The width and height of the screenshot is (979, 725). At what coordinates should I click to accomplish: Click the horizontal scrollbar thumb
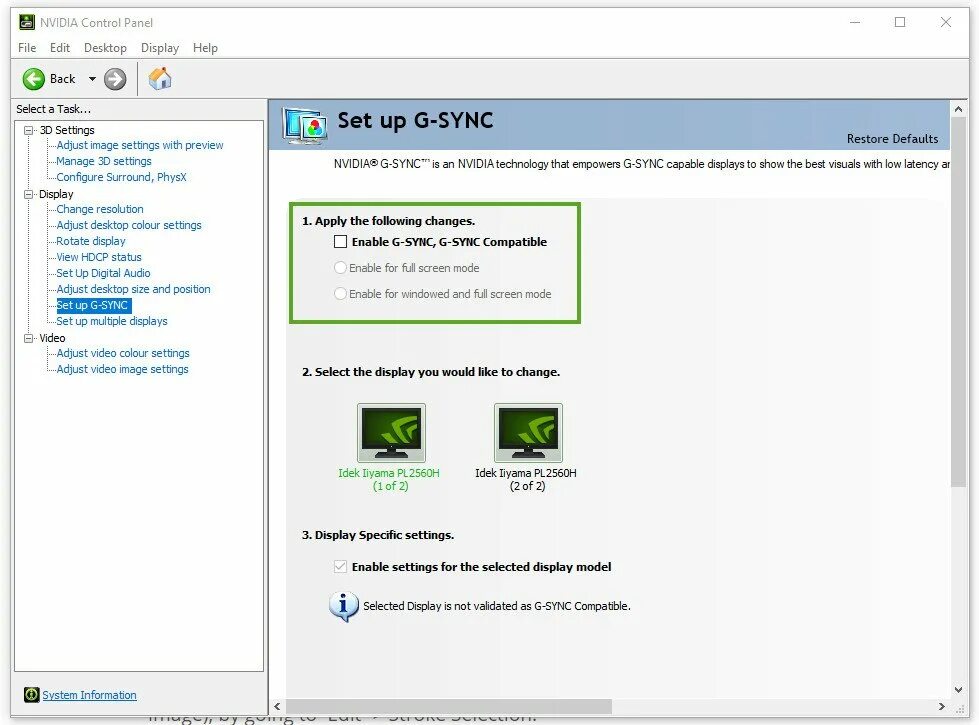(449, 706)
